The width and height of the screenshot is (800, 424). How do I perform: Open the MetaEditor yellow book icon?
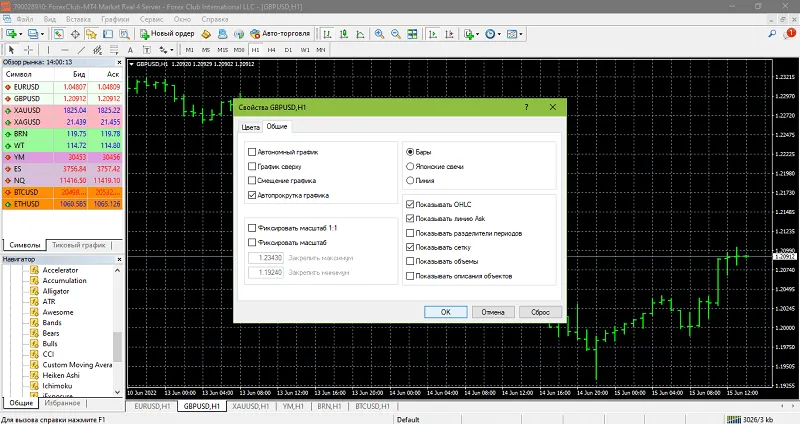pyautogui.click(x=206, y=34)
